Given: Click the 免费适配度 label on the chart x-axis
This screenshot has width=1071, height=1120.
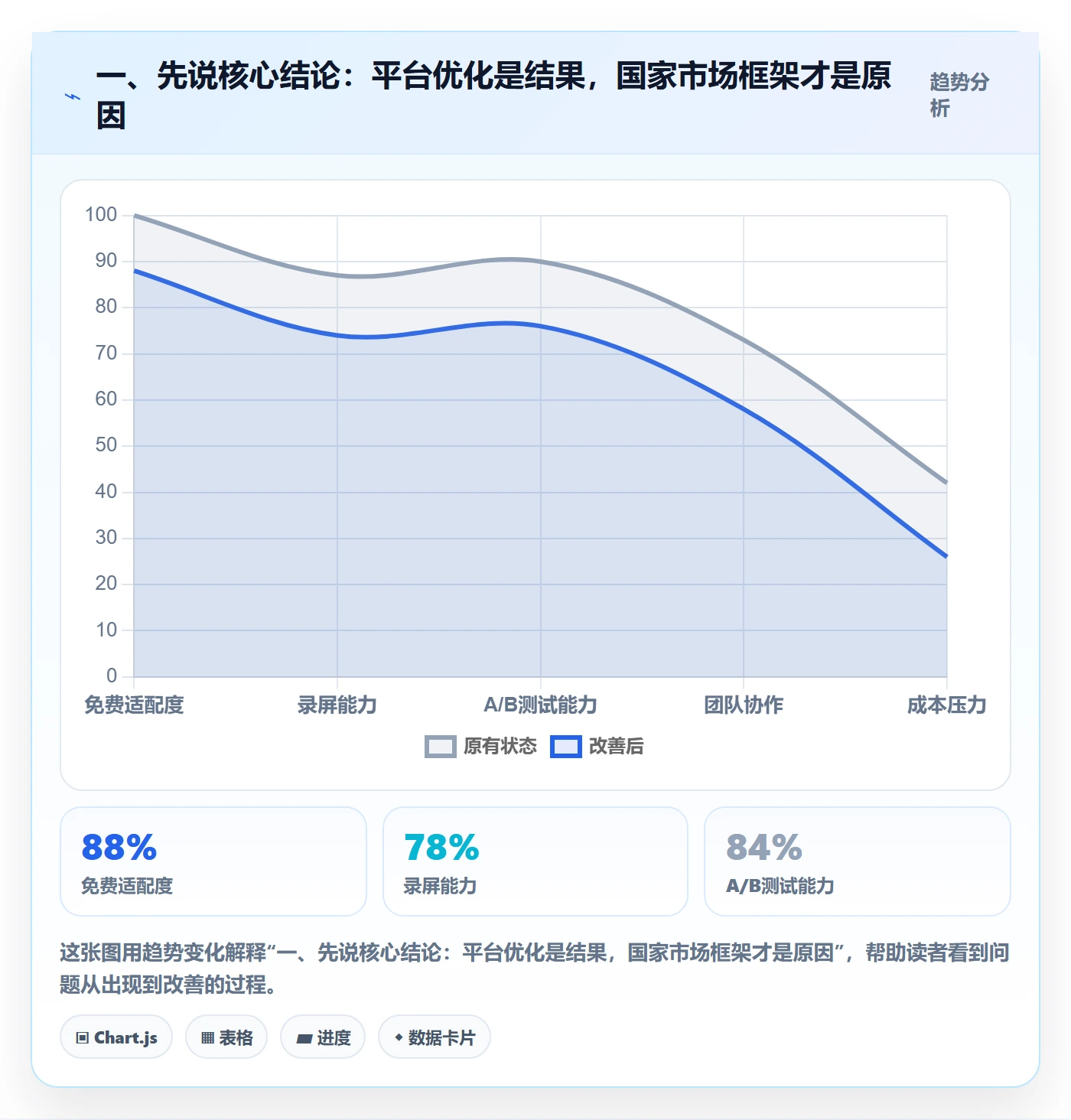Looking at the screenshot, I should 134,705.
